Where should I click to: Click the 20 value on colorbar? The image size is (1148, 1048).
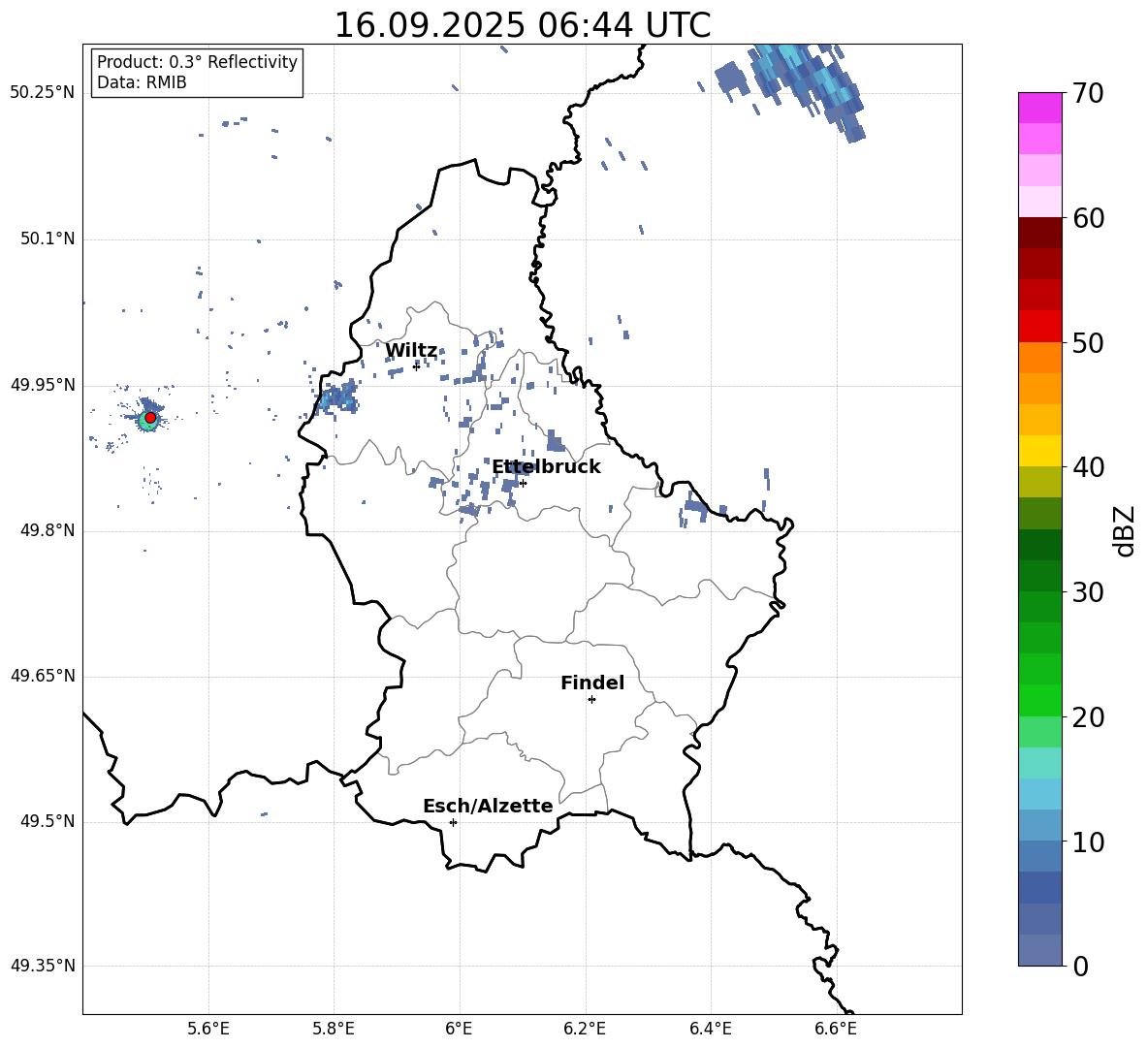click(1088, 717)
